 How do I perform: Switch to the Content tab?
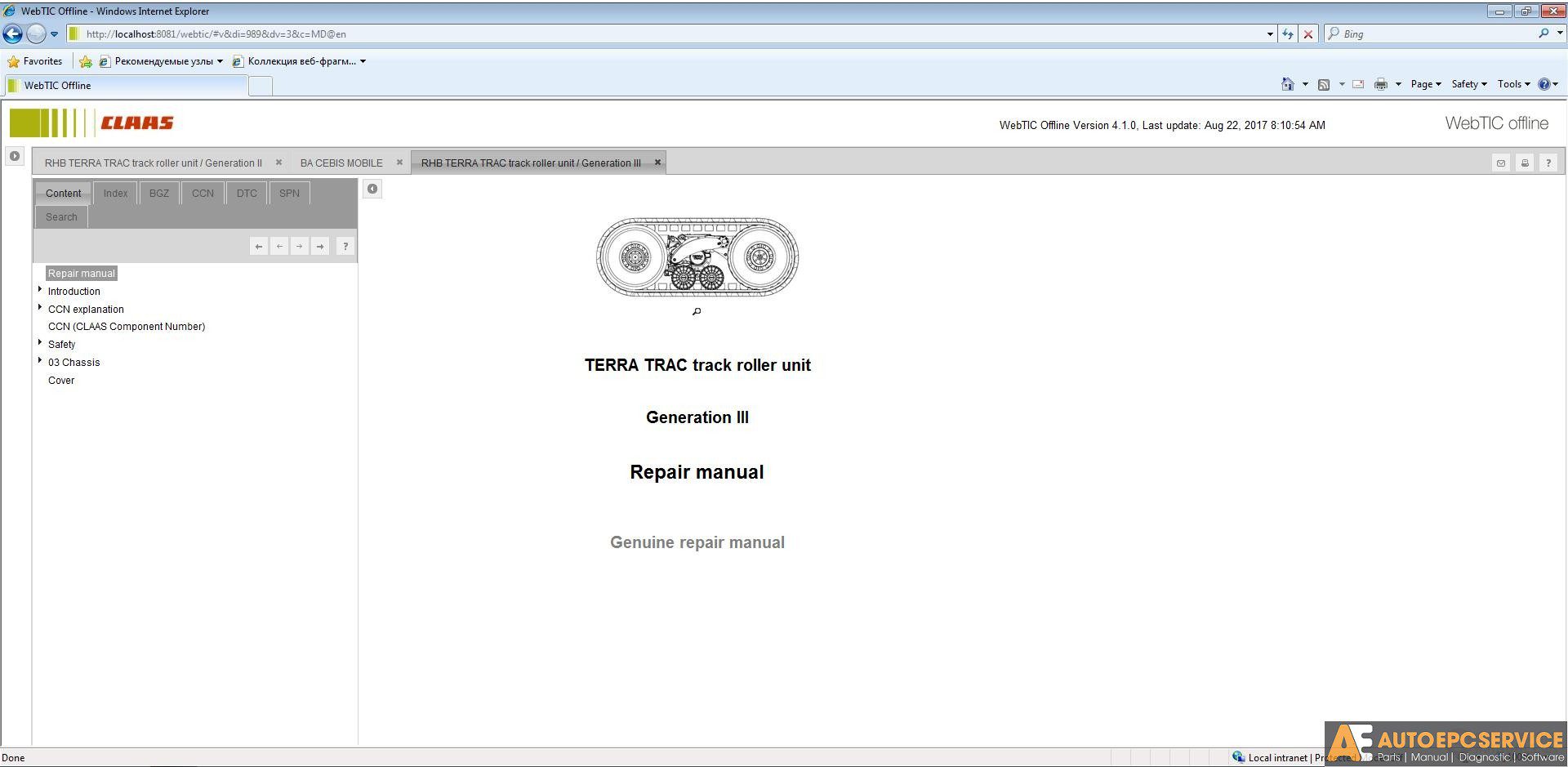(63, 194)
